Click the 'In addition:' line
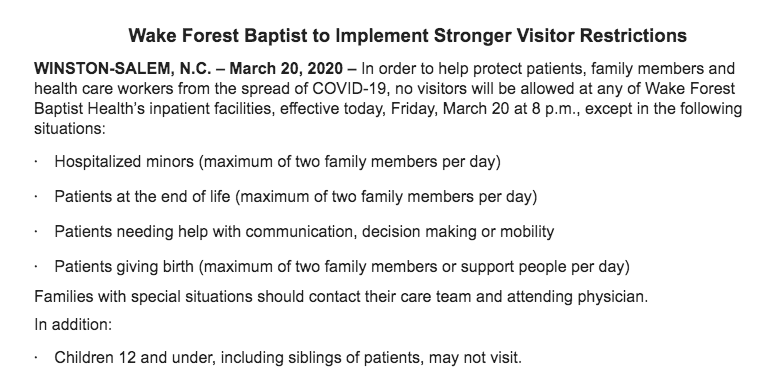This screenshot has height=377, width=776. [x=73, y=325]
